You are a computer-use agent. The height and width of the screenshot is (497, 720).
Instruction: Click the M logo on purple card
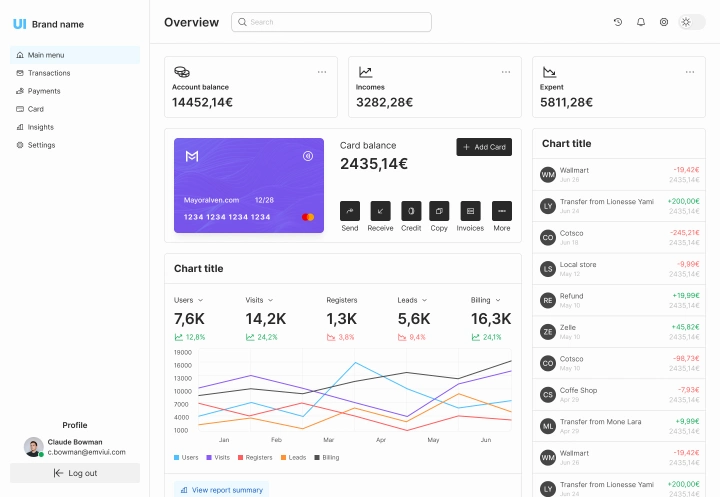[x=192, y=156]
